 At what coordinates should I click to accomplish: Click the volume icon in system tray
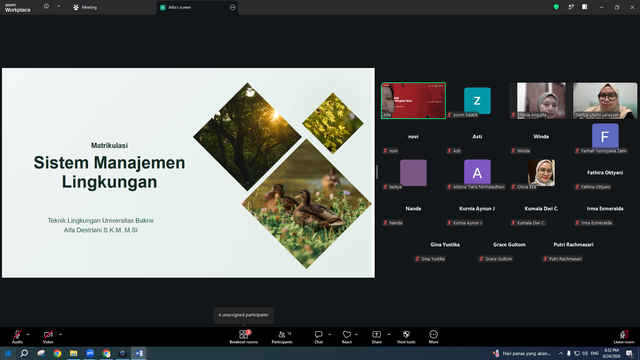click(x=585, y=353)
